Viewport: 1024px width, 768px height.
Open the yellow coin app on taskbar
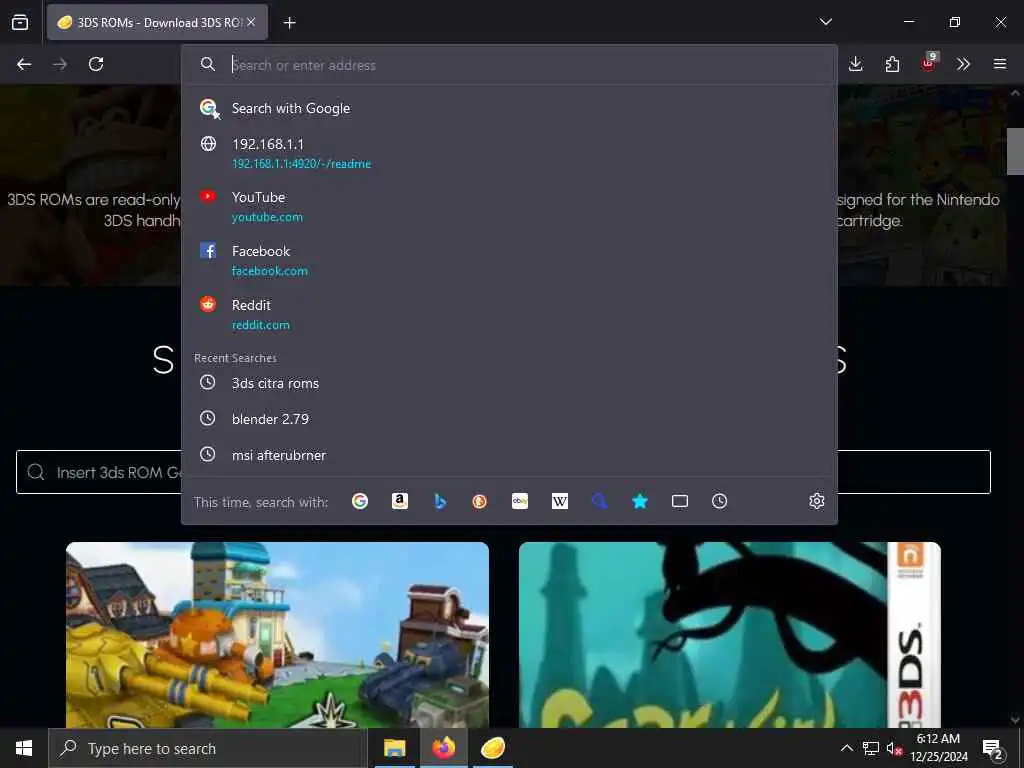pyautogui.click(x=493, y=748)
